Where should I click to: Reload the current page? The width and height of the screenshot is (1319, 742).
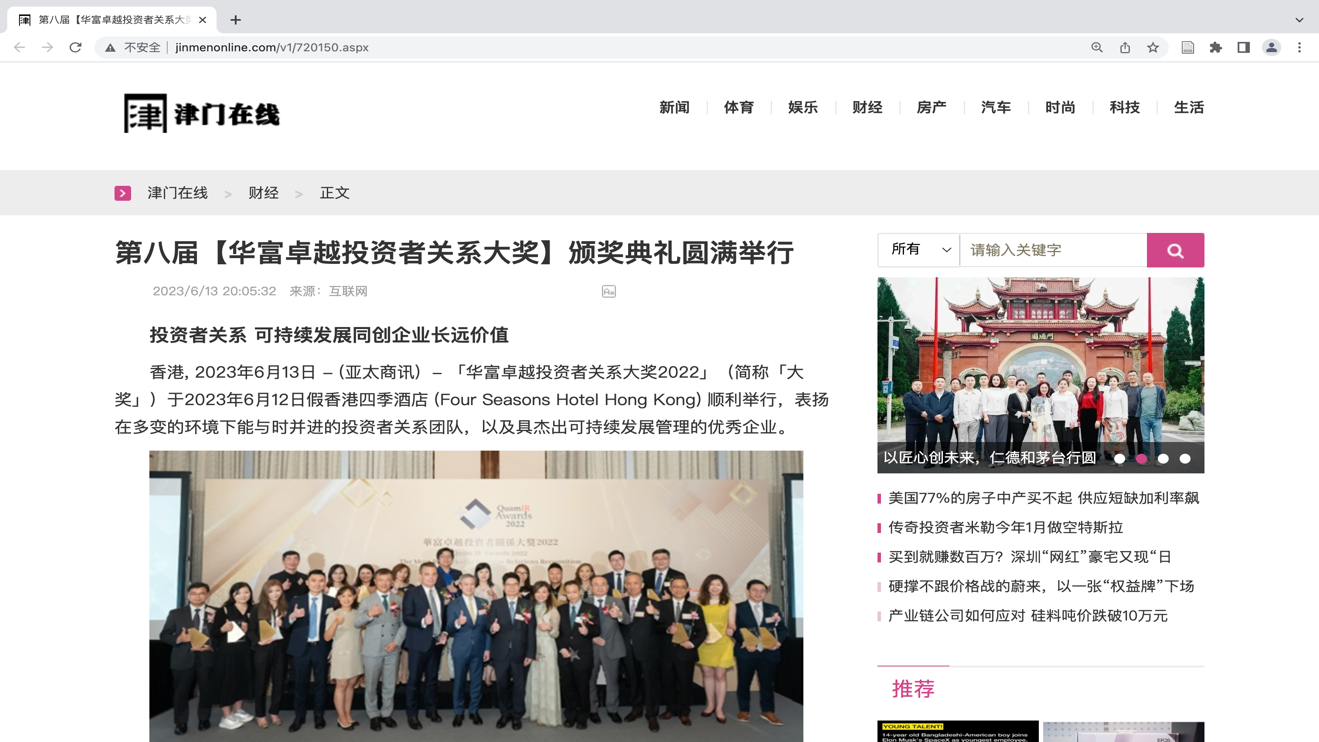[75, 47]
